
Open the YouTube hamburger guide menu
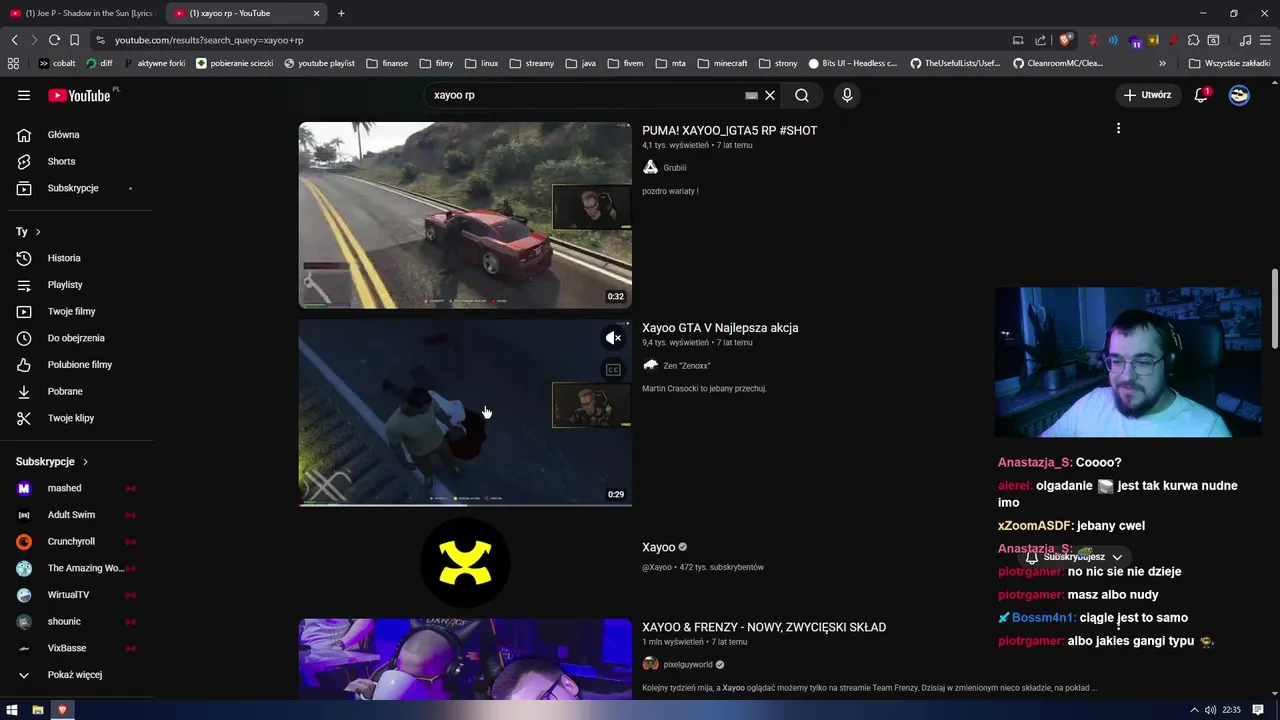pos(24,95)
